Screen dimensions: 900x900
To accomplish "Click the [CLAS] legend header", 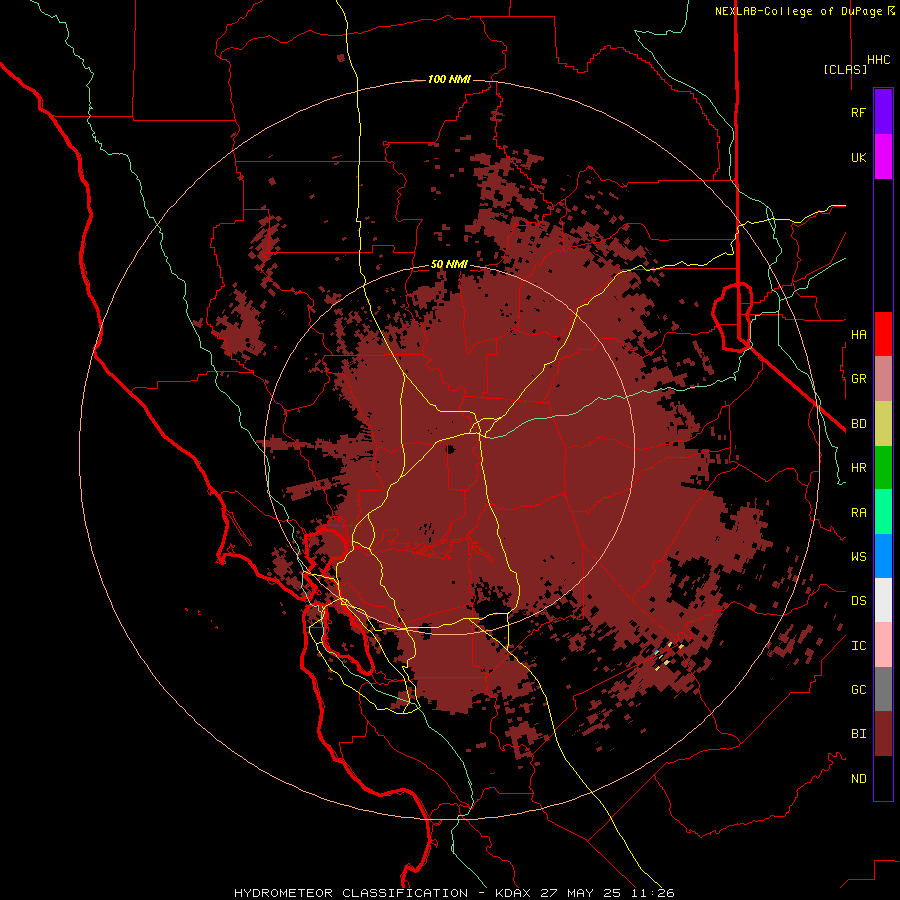I will (x=845, y=69).
